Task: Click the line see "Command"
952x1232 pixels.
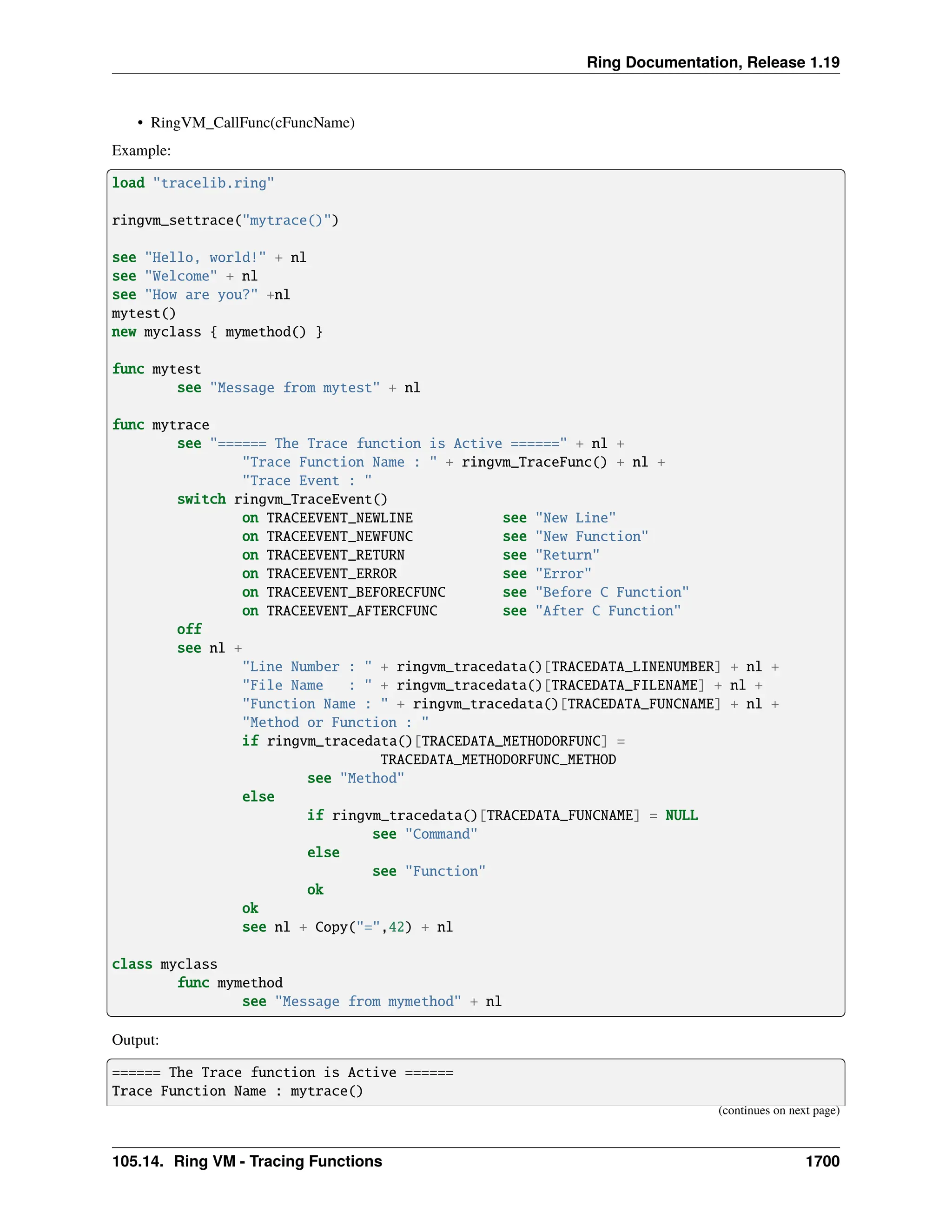Action: pyautogui.click(x=425, y=835)
